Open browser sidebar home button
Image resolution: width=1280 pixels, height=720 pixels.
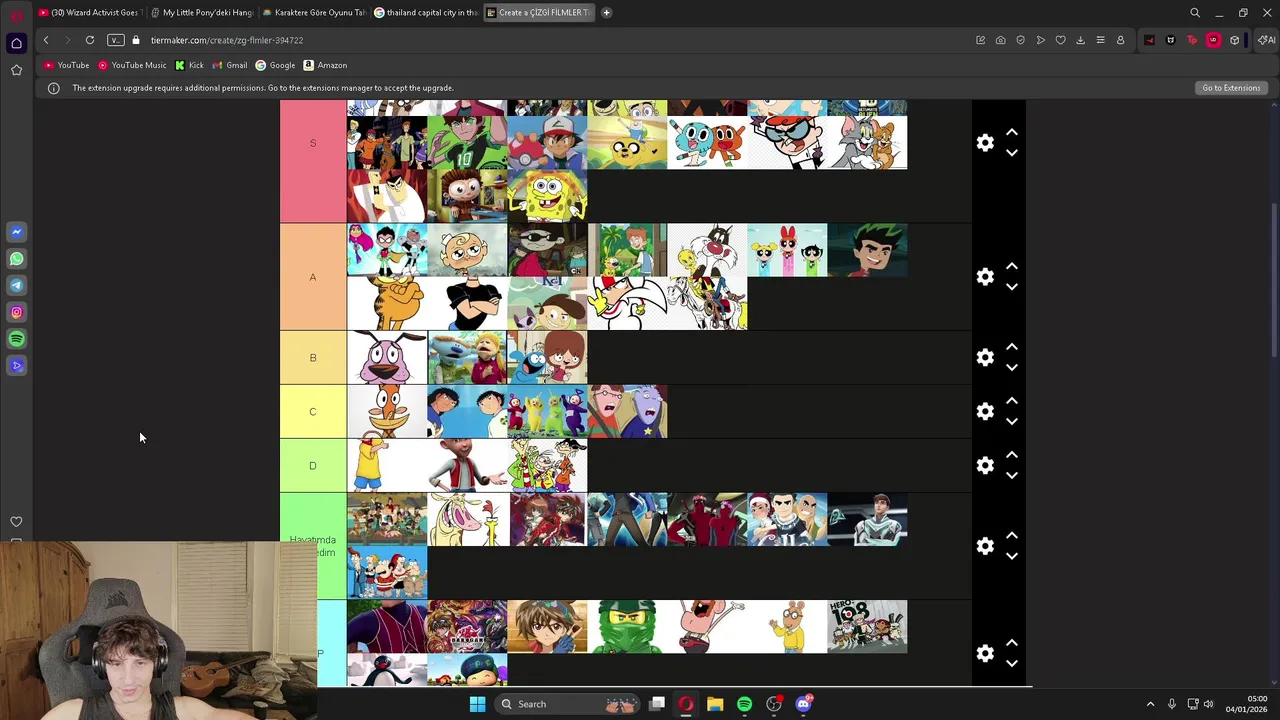16,43
